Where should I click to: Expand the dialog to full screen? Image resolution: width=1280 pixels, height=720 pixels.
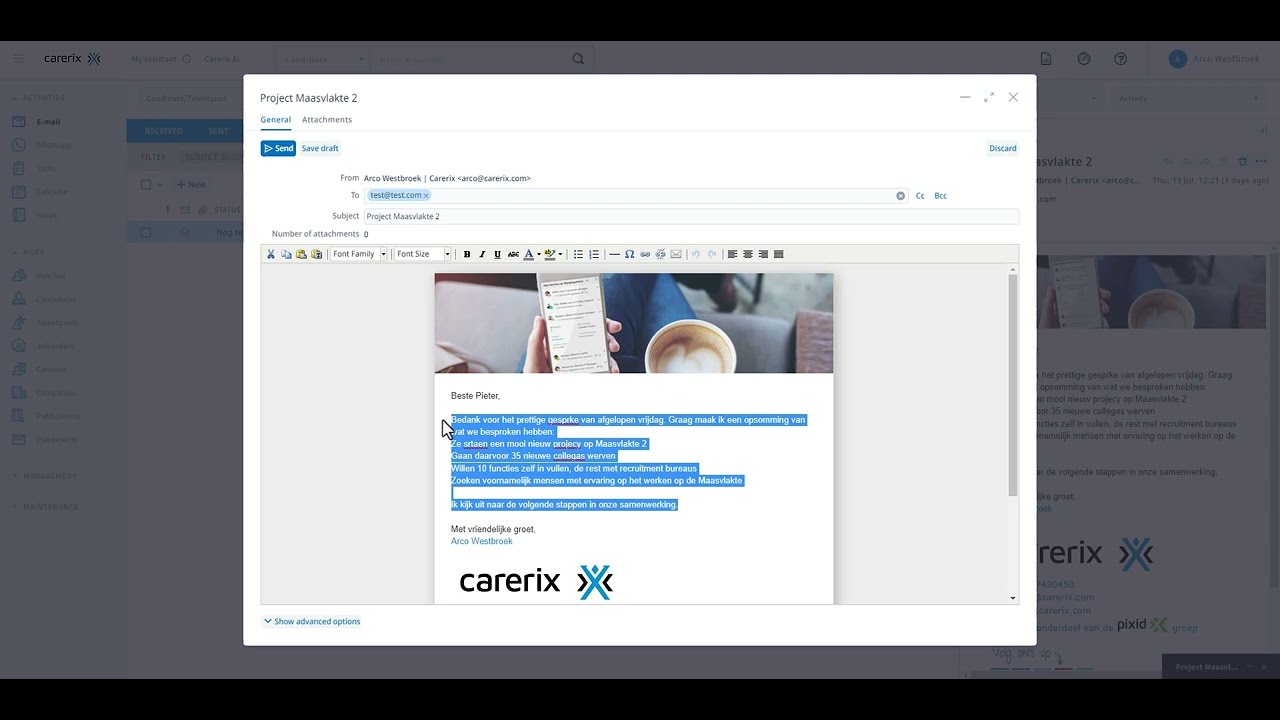click(989, 97)
